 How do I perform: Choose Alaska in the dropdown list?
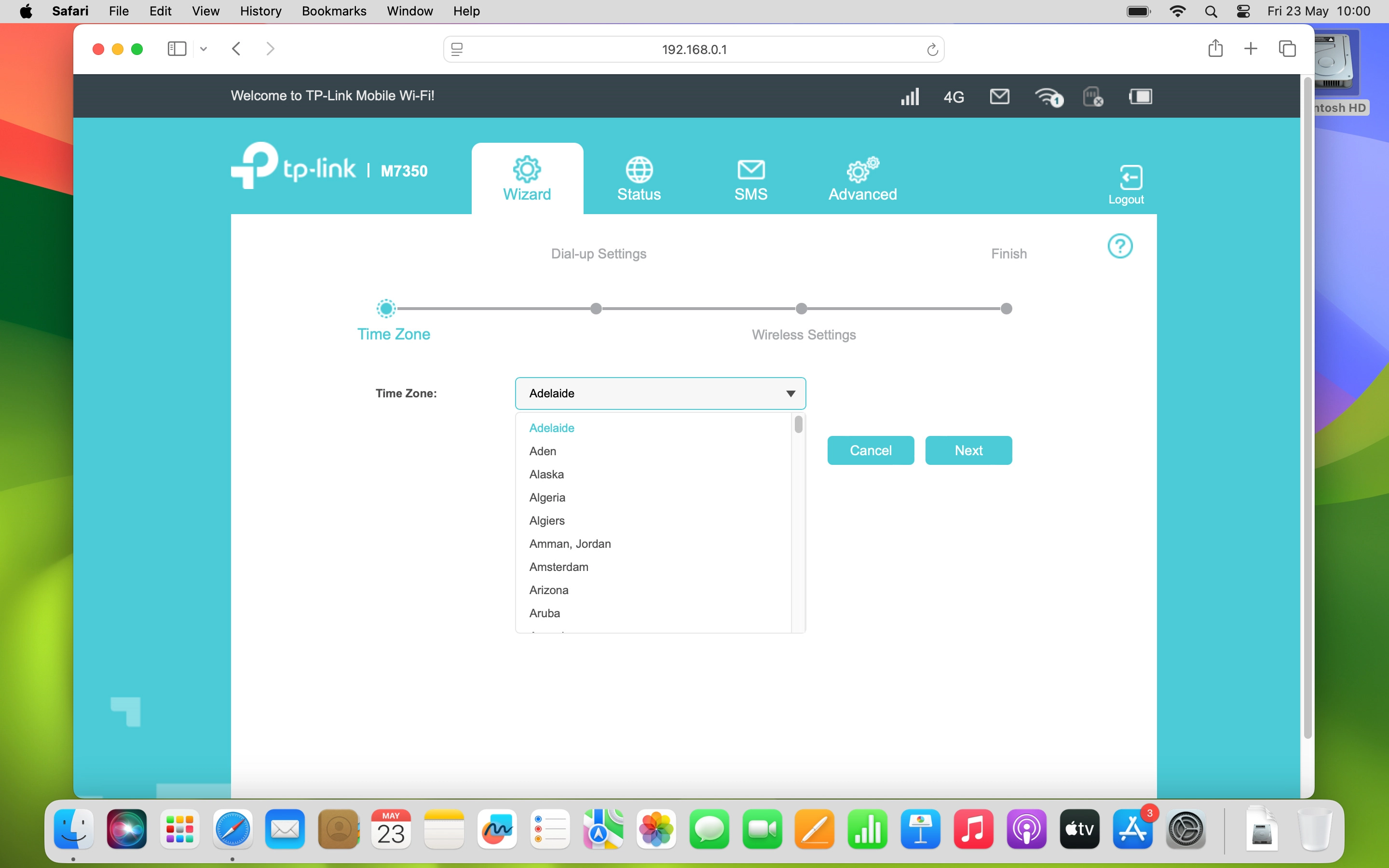pos(546,474)
